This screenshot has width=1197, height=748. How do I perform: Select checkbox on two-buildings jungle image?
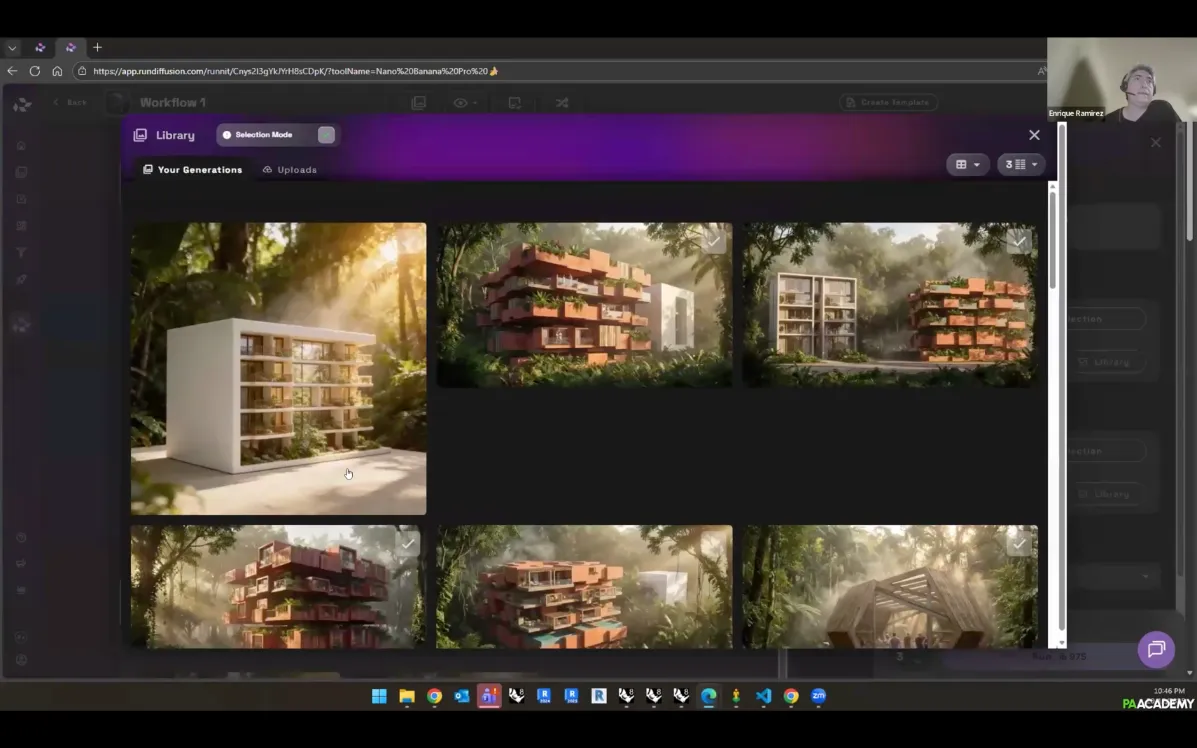coord(1018,241)
